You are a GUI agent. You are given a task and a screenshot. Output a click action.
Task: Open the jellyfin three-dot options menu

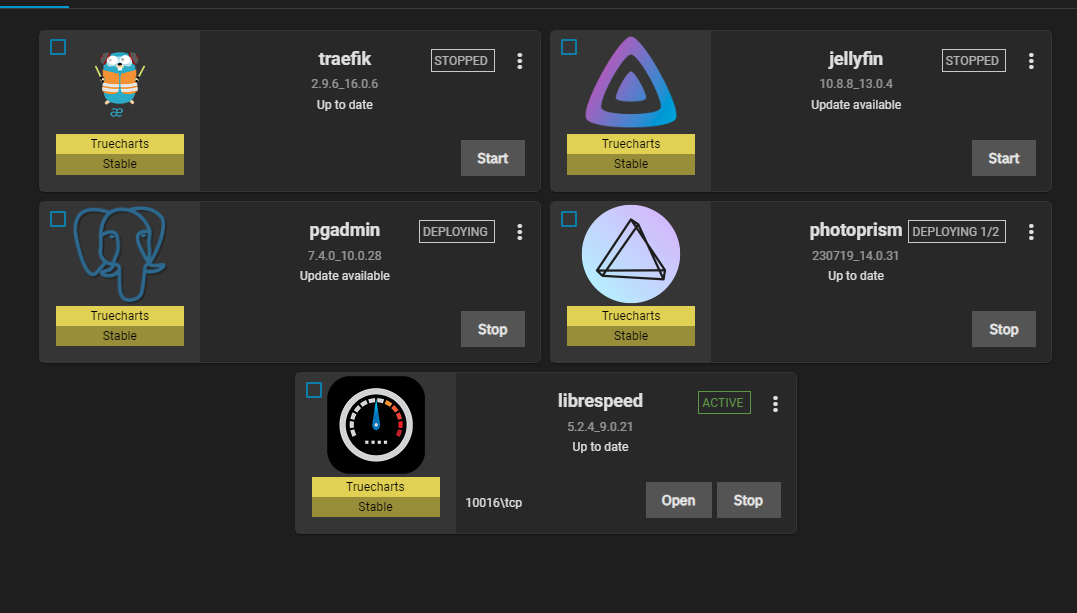(1031, 61)
